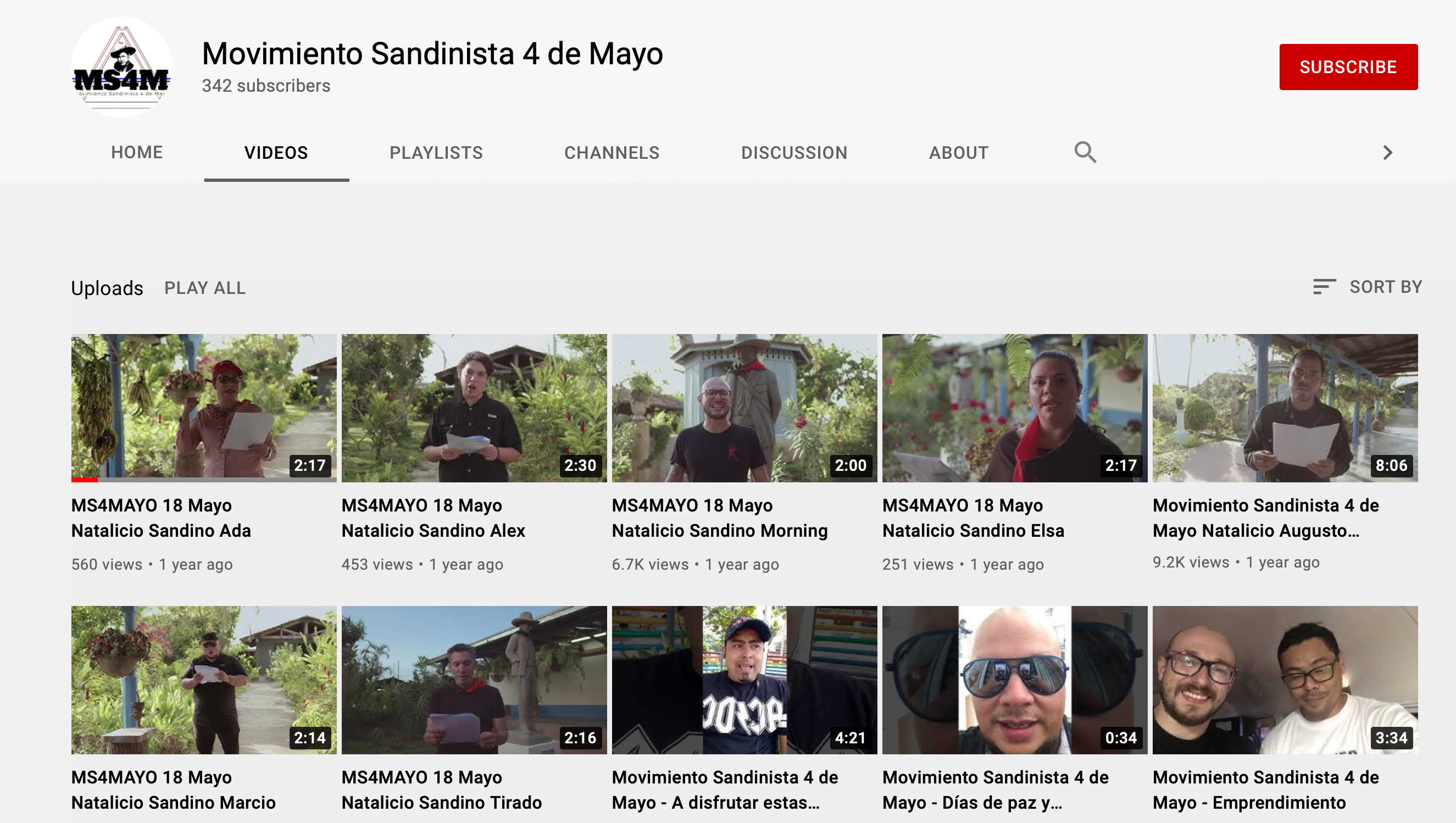Click the 8:06 duration badge
1456x823 pixels.
[1391, 465]
